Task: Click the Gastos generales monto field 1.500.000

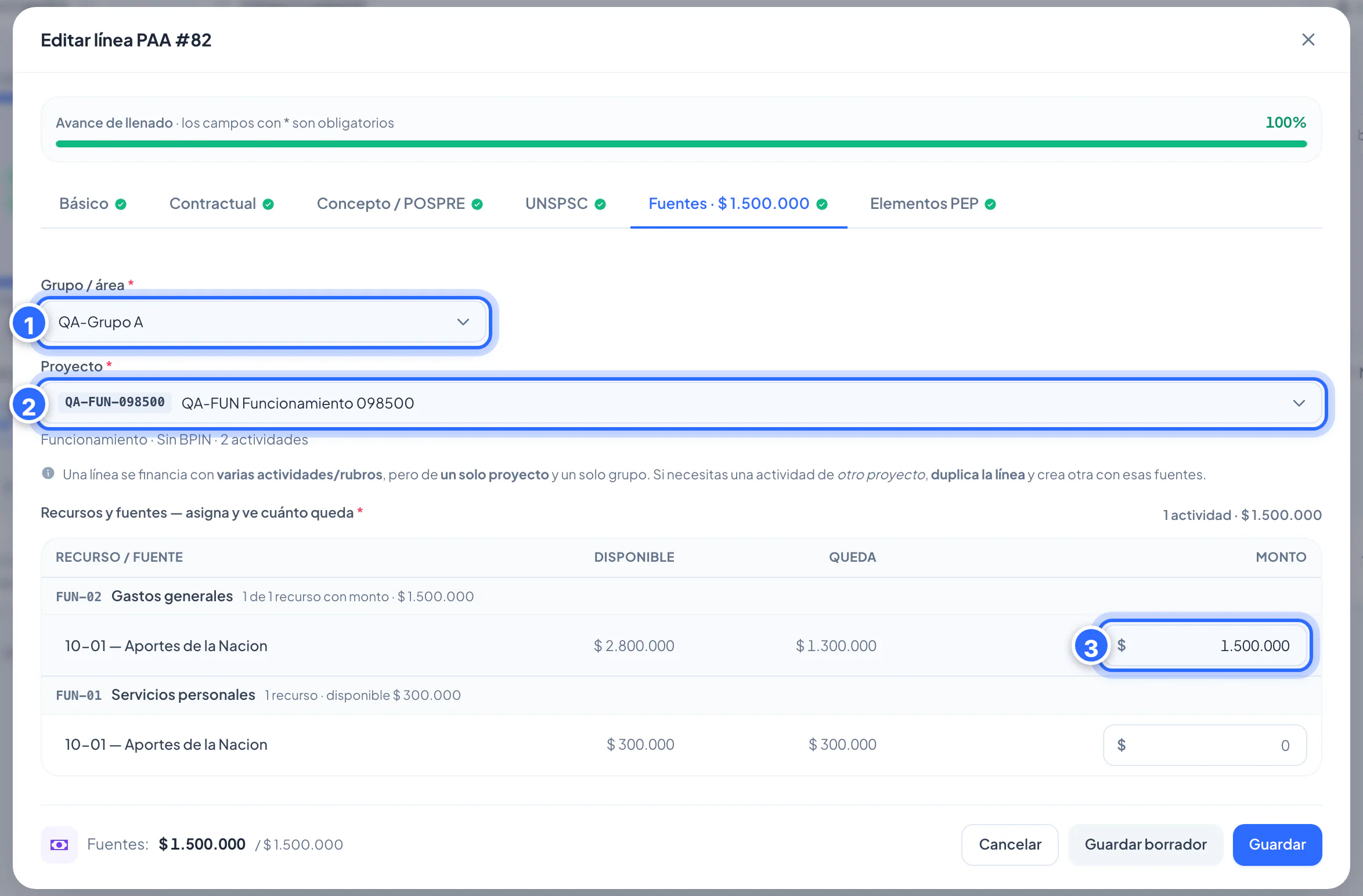Action: pyautogui.click(x=1205, y=646)
